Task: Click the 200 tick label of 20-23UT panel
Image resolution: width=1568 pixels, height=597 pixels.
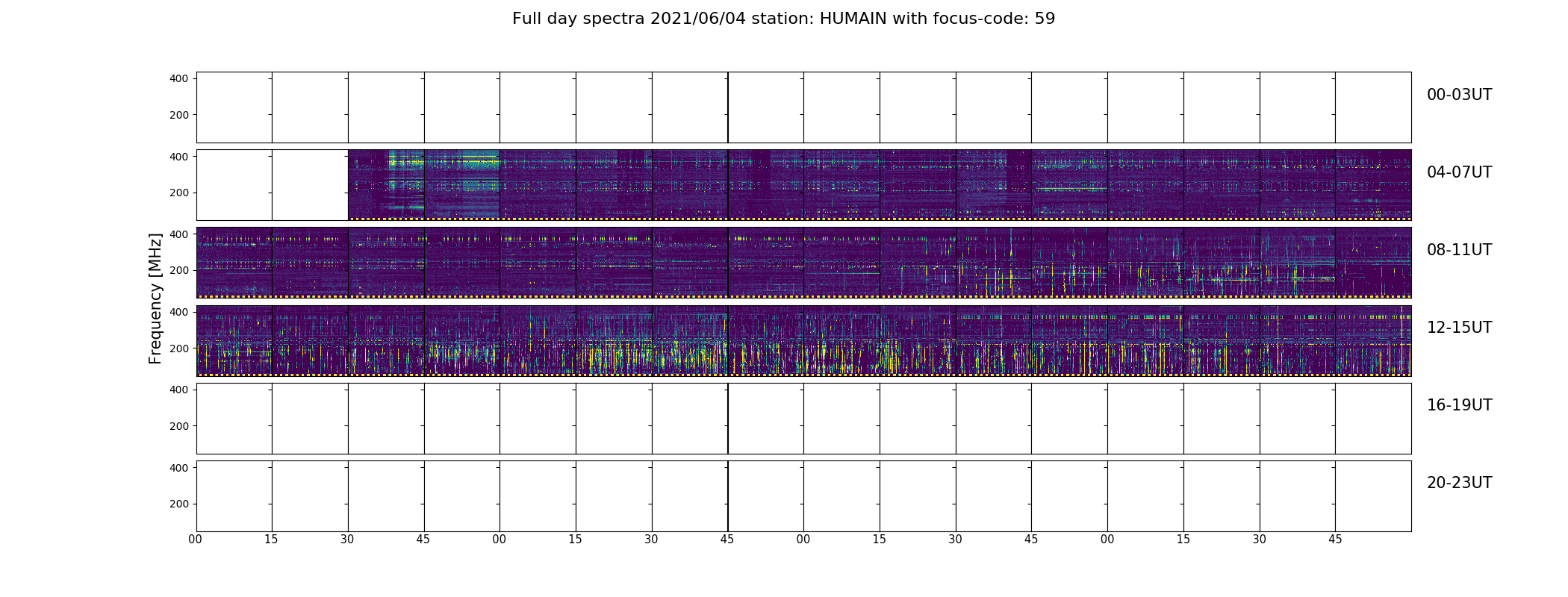Action: click(x=179, y=504)
